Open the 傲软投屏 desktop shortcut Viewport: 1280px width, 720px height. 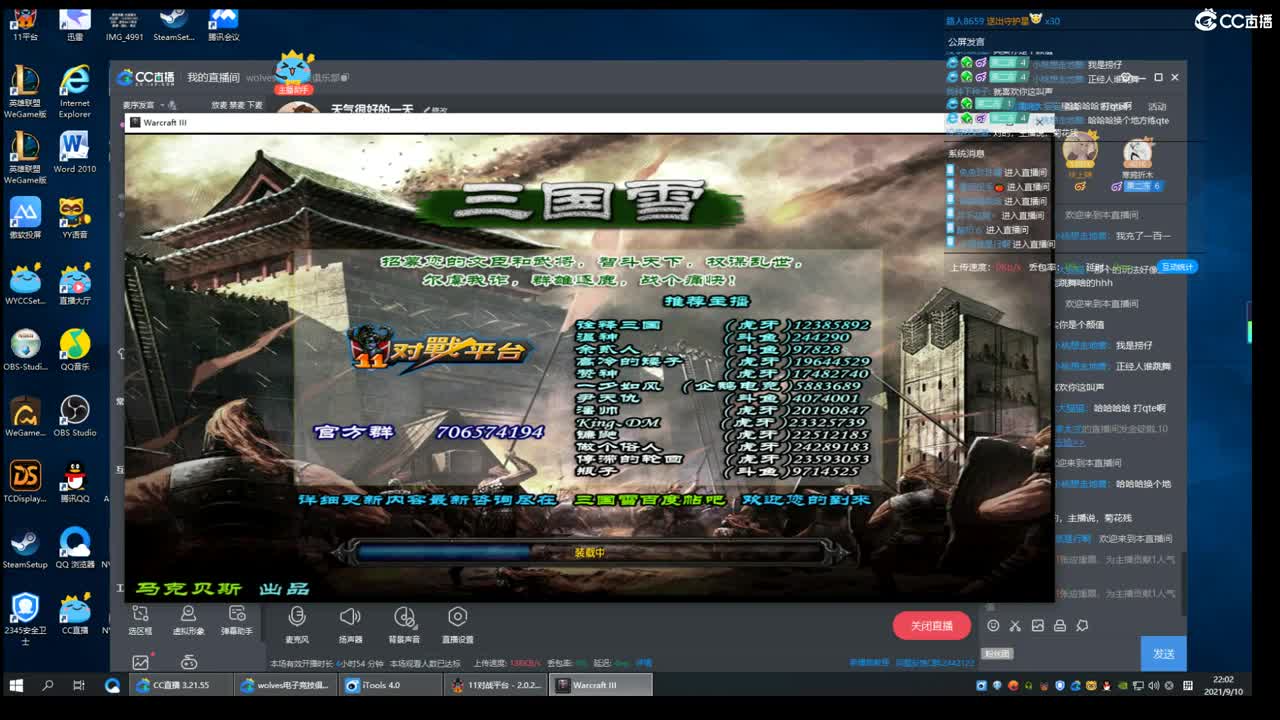tap(25, 218)
